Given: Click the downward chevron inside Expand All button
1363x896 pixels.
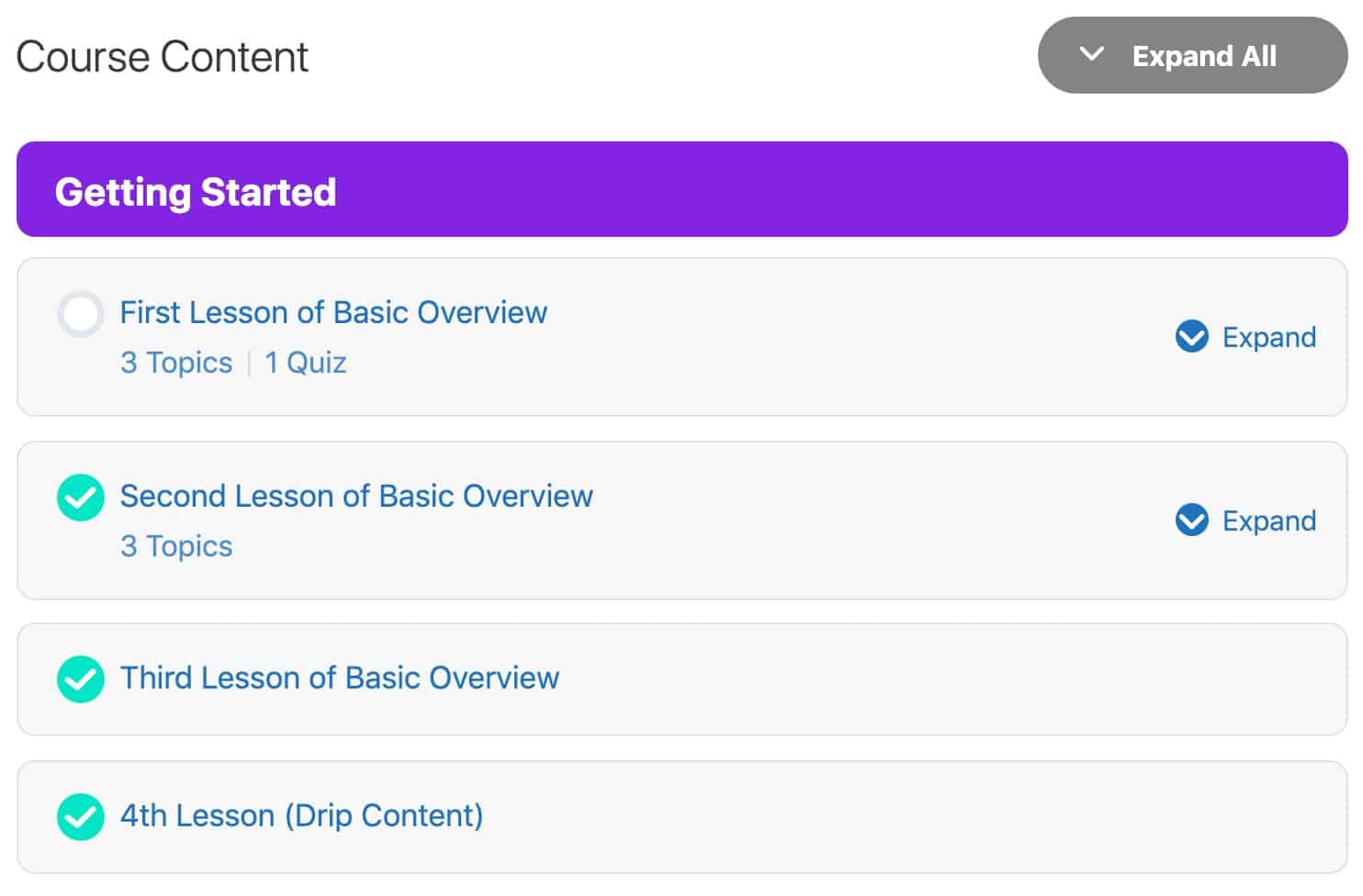Looking at the screenshot, I should (1092, 55).
